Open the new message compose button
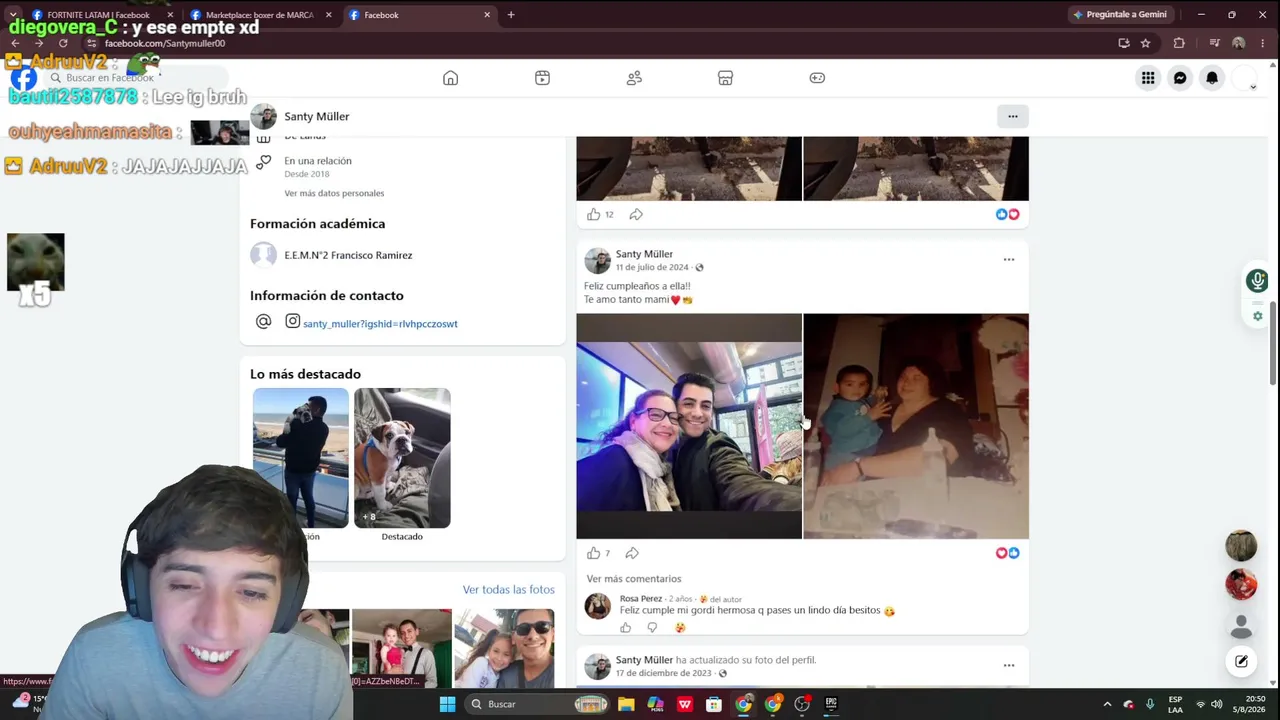This screenshot has height=720, width=1280. (x=1241, y=661)
